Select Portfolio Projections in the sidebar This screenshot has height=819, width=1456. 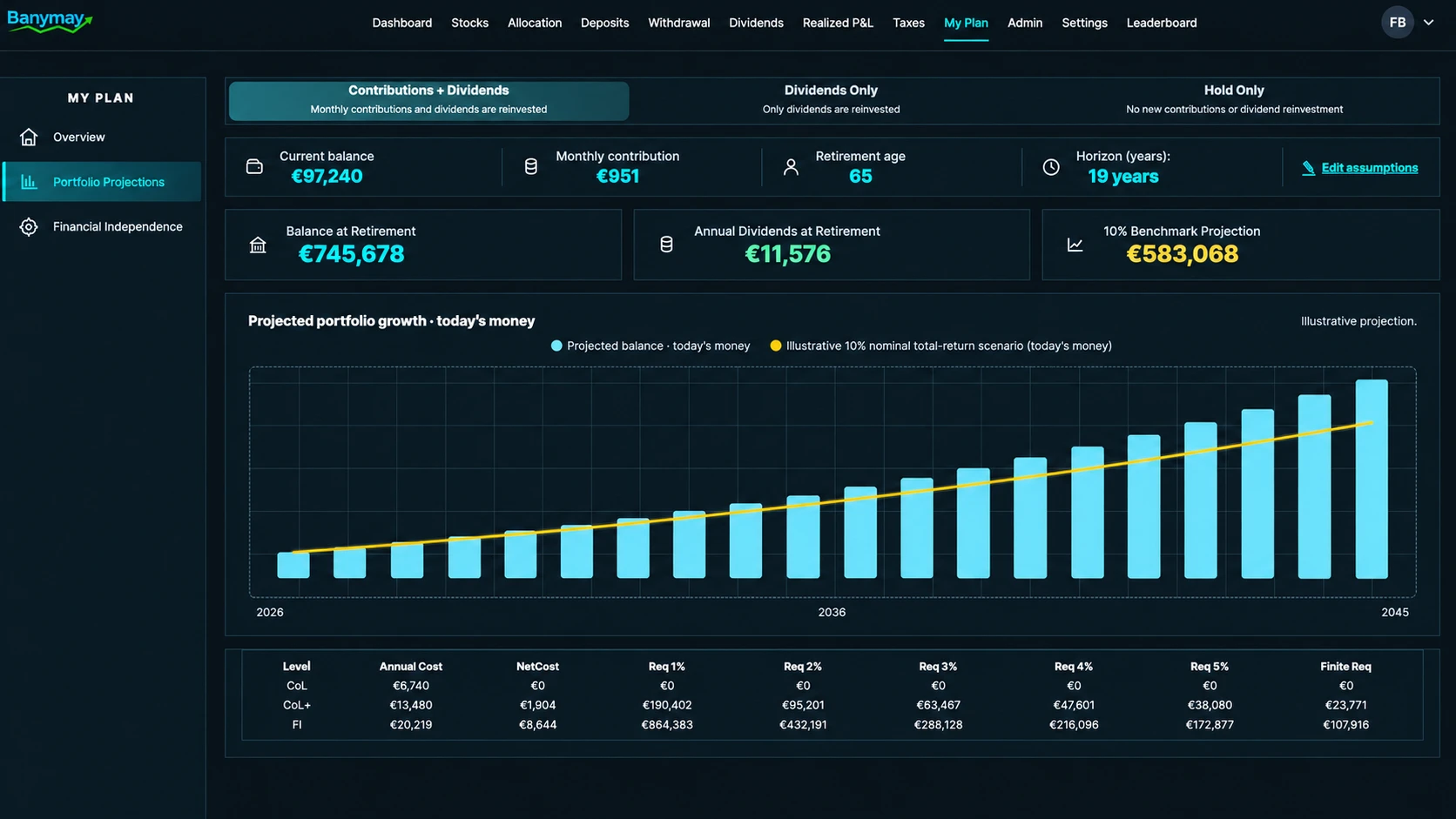[102, 182]
